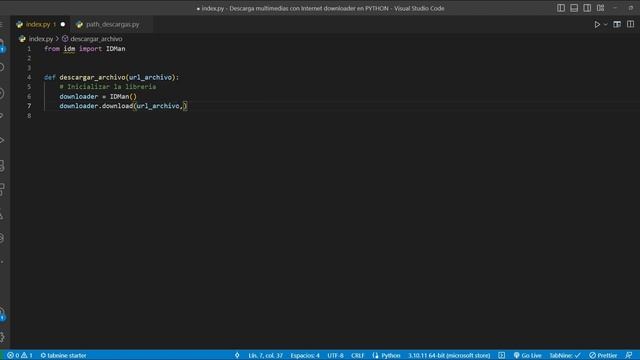This screenshot has height=360, width=640.
Task: Click 'def descargar_archivo(url_archivo):' definition
Action: tap(111, 77)
